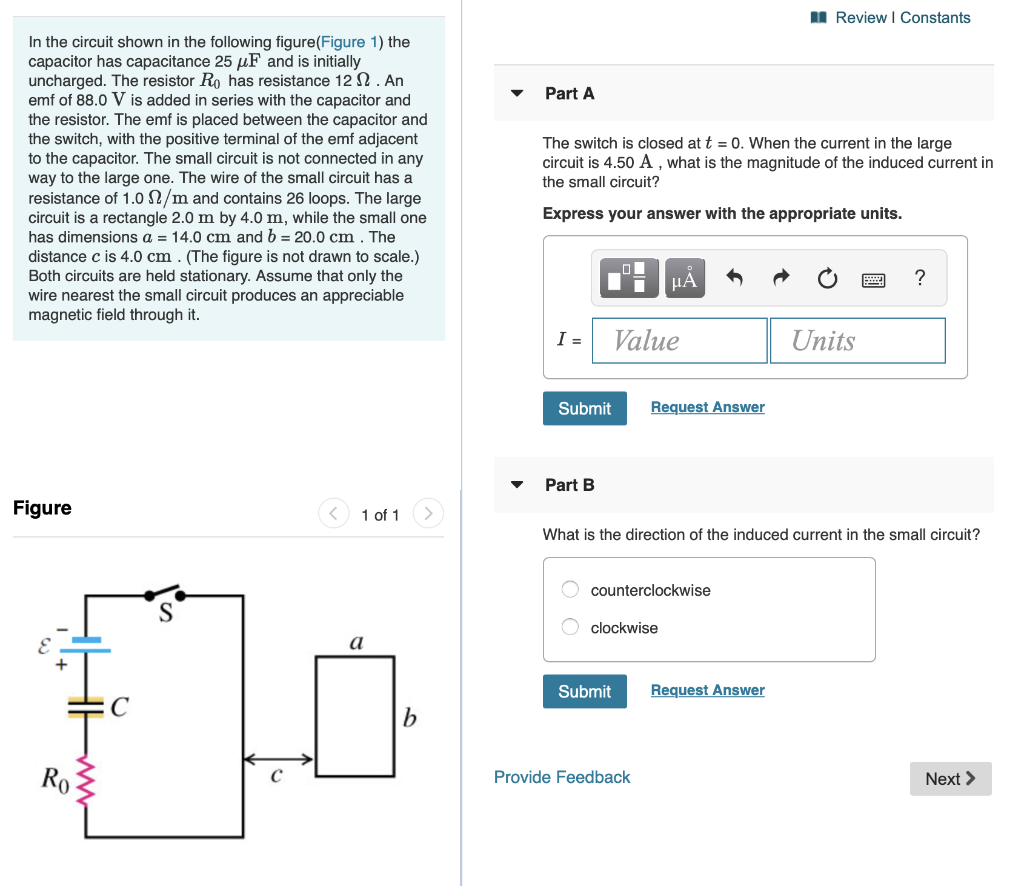Collapse the Part B section
The image size is (1024, 886).
pyautogui.click(x=517, y=484)
